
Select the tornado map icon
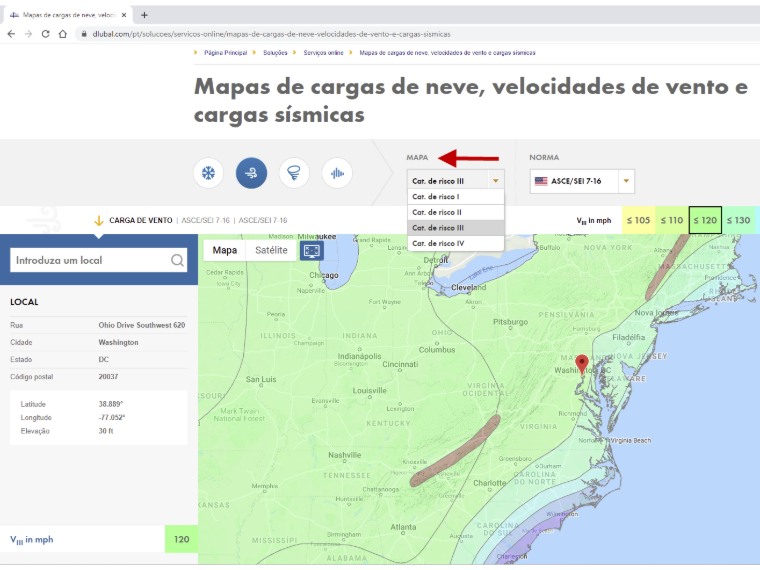[x=294, y=173]
